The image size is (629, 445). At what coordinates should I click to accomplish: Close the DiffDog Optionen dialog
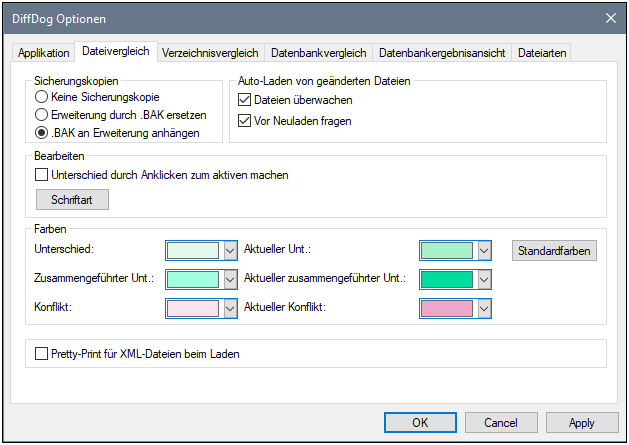click(x=611, y=18)
